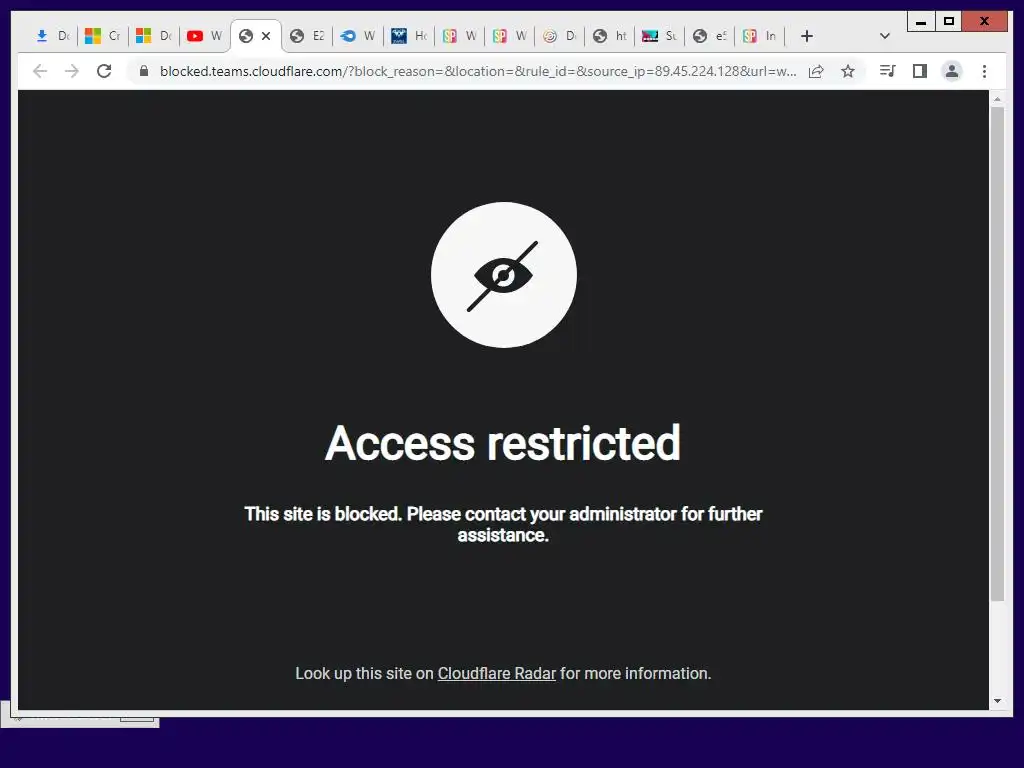The width and height of the screenshot is (1024, 768).
Task: Expand the tab search chevron
Action: pyautogui.click(x=885, y=36)
